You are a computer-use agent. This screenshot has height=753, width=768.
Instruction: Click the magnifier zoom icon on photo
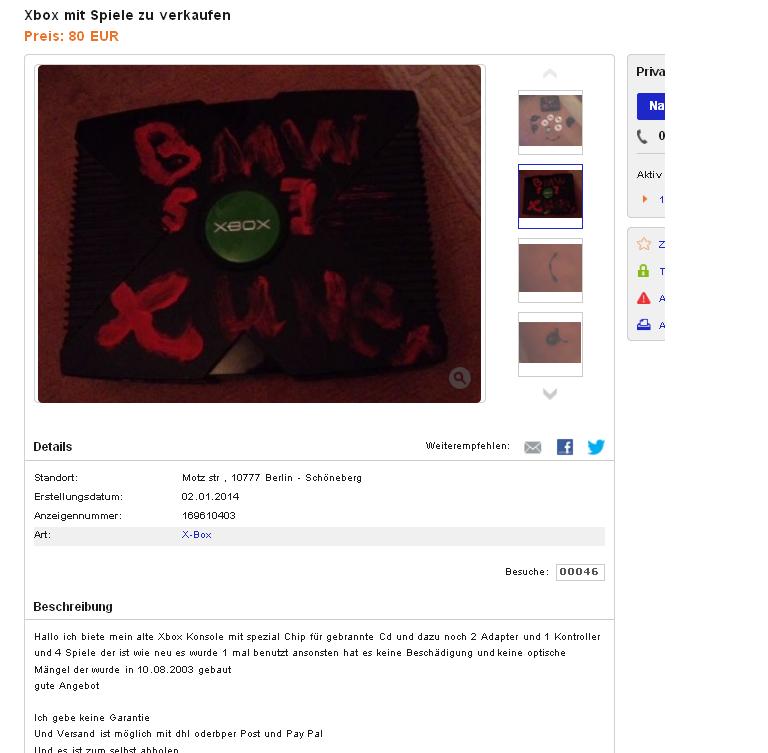[459, 378]
